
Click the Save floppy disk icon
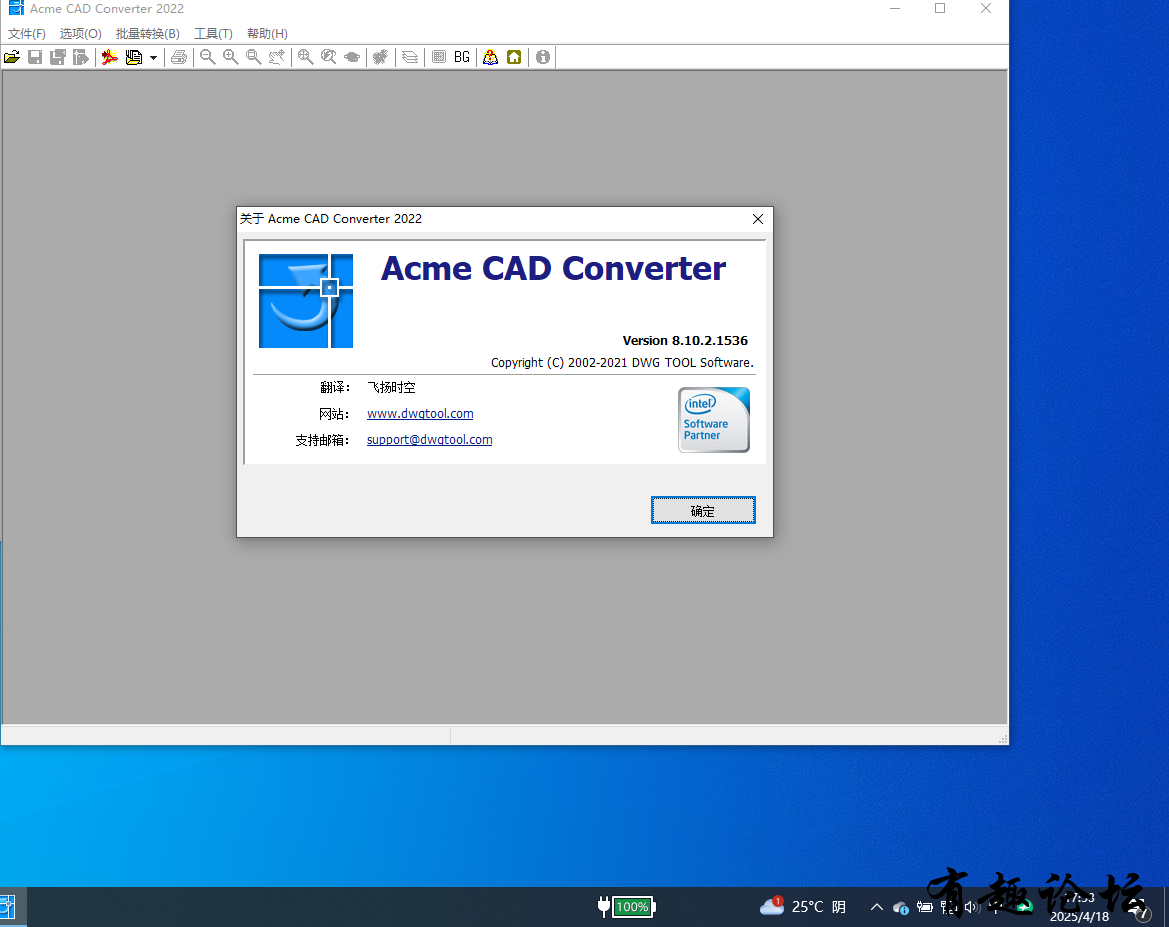point(34,57)
